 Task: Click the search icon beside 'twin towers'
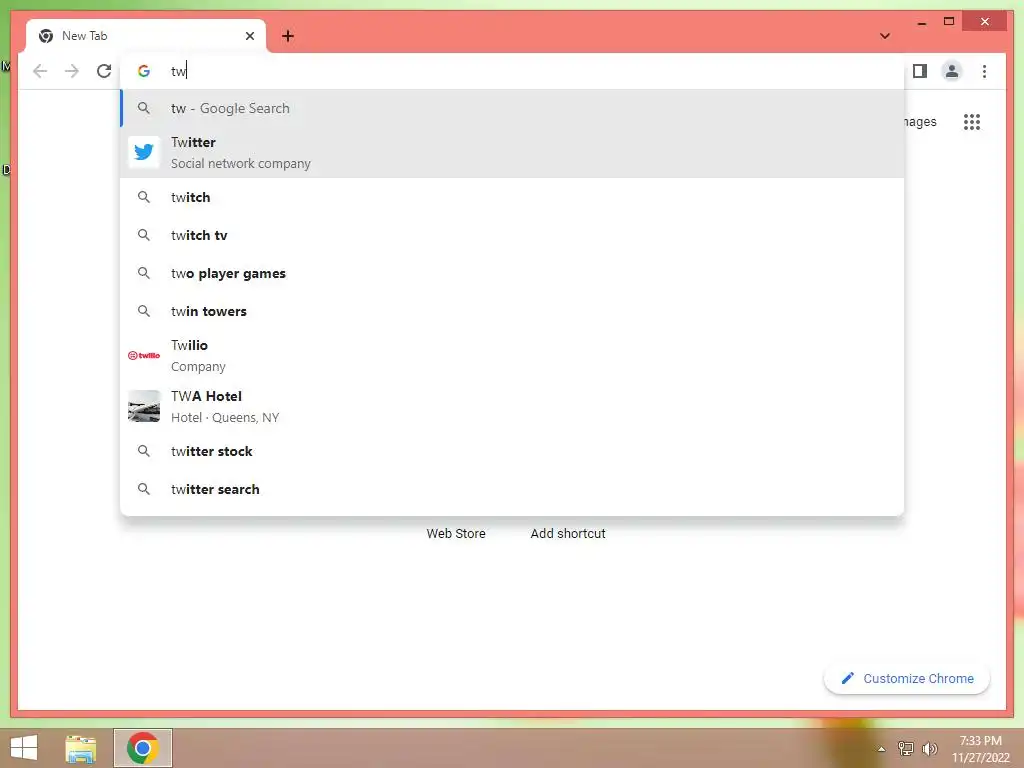click(x=144, y=311)
